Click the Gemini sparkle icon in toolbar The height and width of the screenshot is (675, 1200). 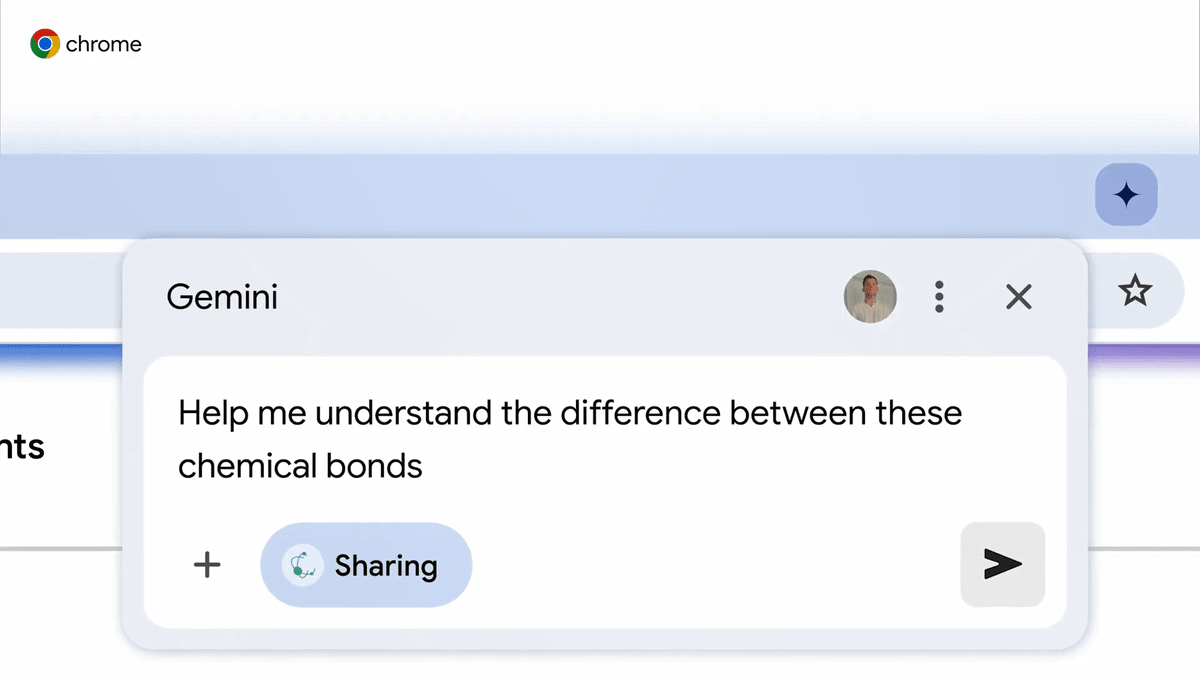[x=1126, y=195]
